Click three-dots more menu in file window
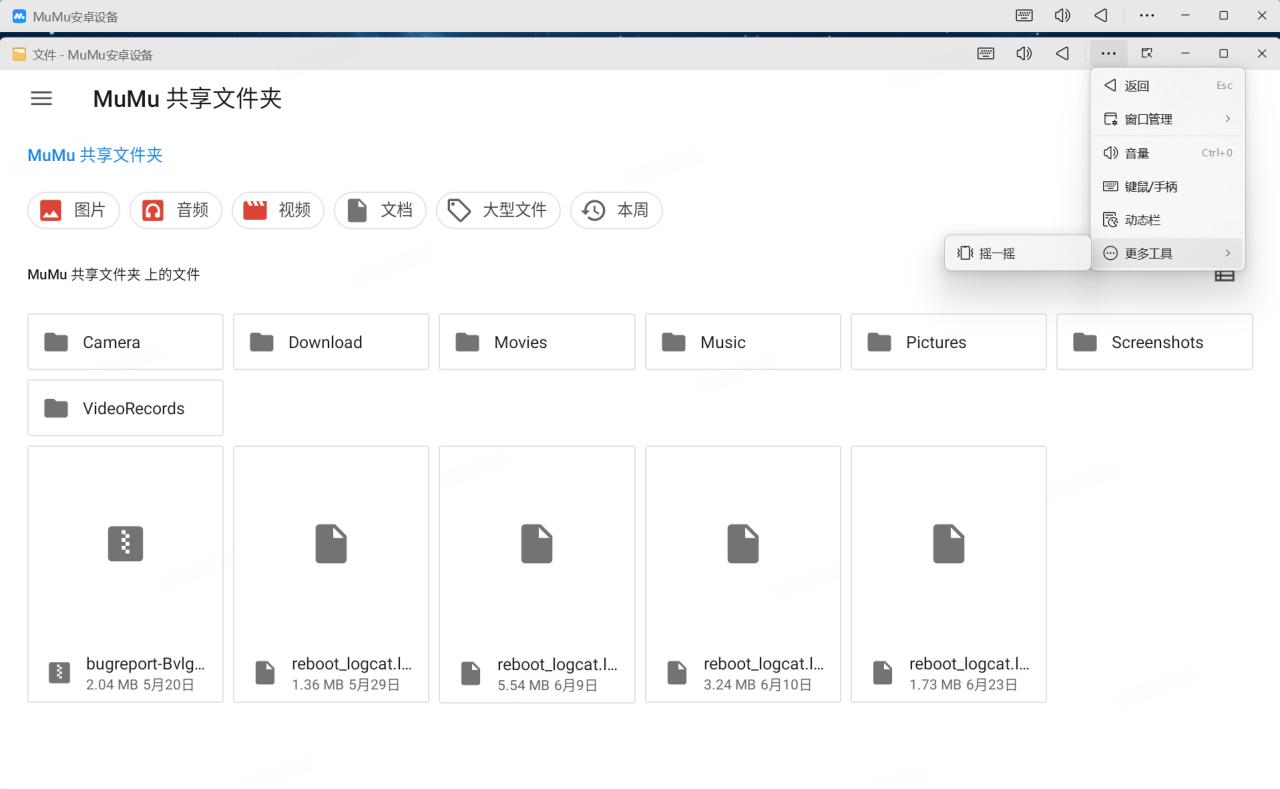 pos(1108,54)
